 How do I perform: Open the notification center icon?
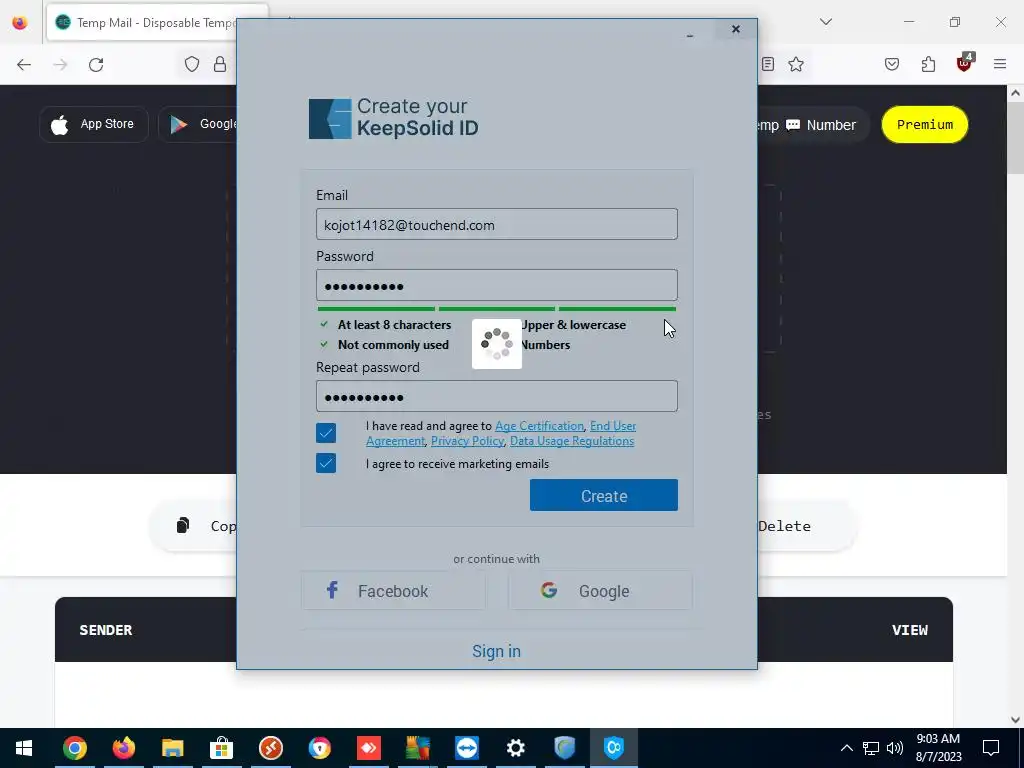[x=991, y=748]
